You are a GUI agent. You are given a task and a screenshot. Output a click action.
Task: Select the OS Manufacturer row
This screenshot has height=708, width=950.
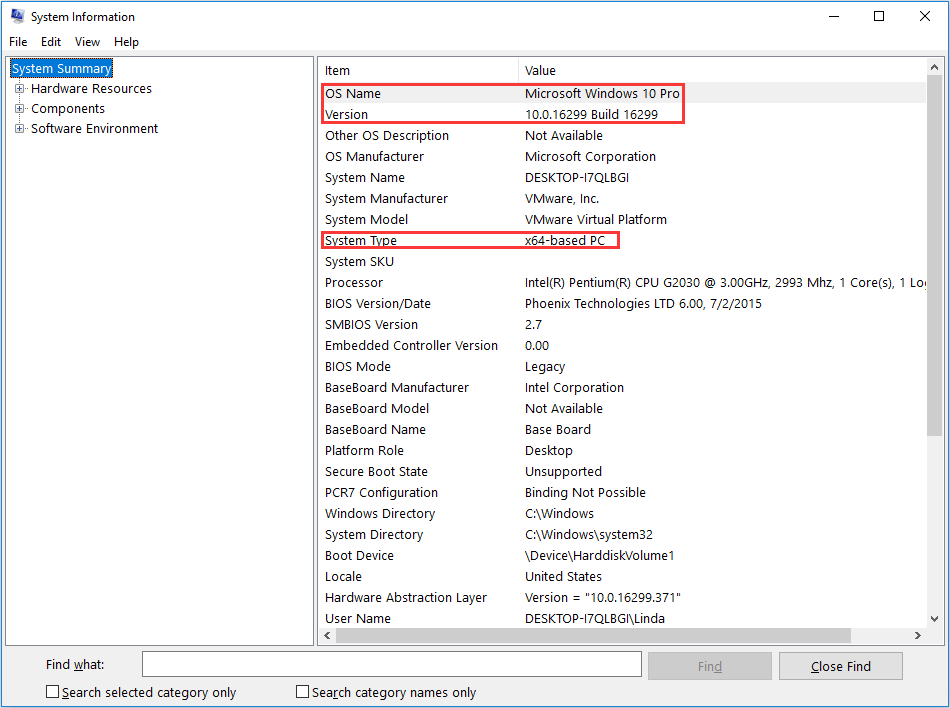(x=622, y=156)
